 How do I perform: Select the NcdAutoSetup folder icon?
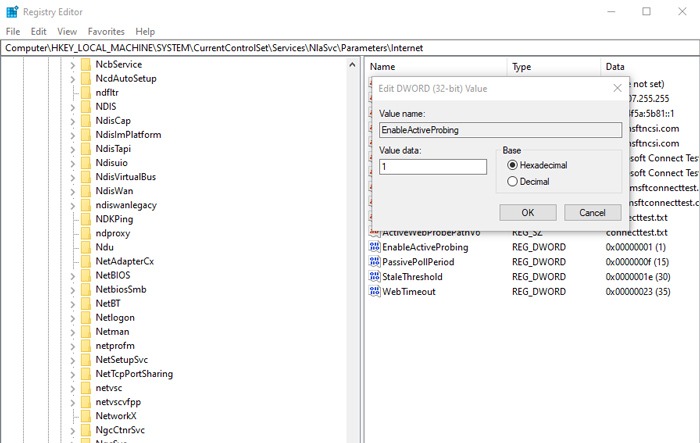tap(86, 79)
